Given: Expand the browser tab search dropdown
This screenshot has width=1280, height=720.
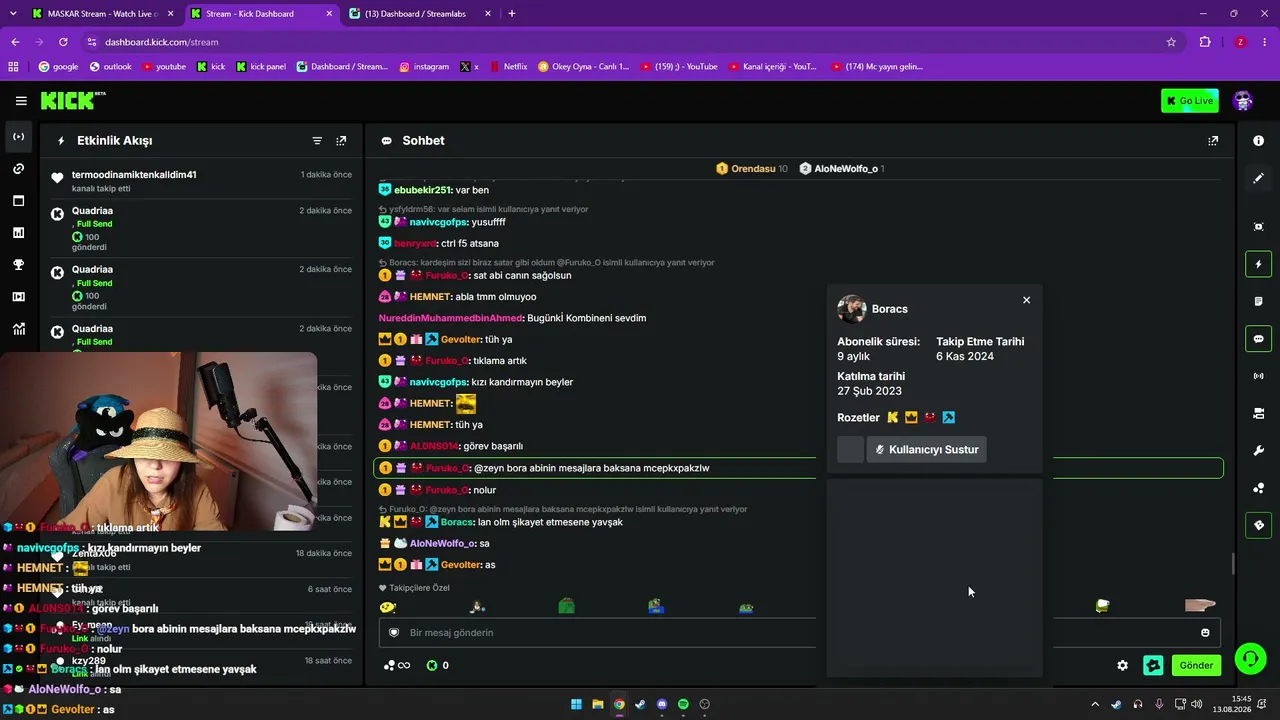Looking at the screenshot, I should click(x=11, y=14).
